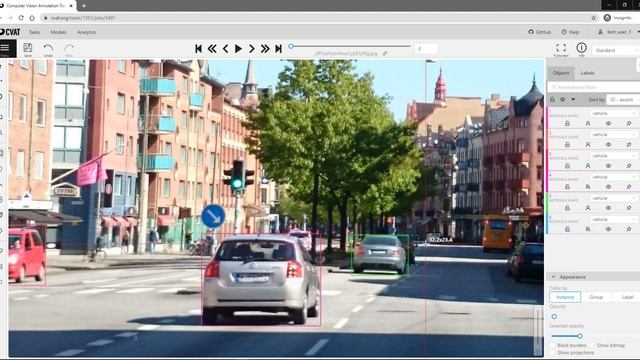Toggle lock for object 1
Image resolution: width=640 pixels, height=360 pixels.
click(567, 123)
